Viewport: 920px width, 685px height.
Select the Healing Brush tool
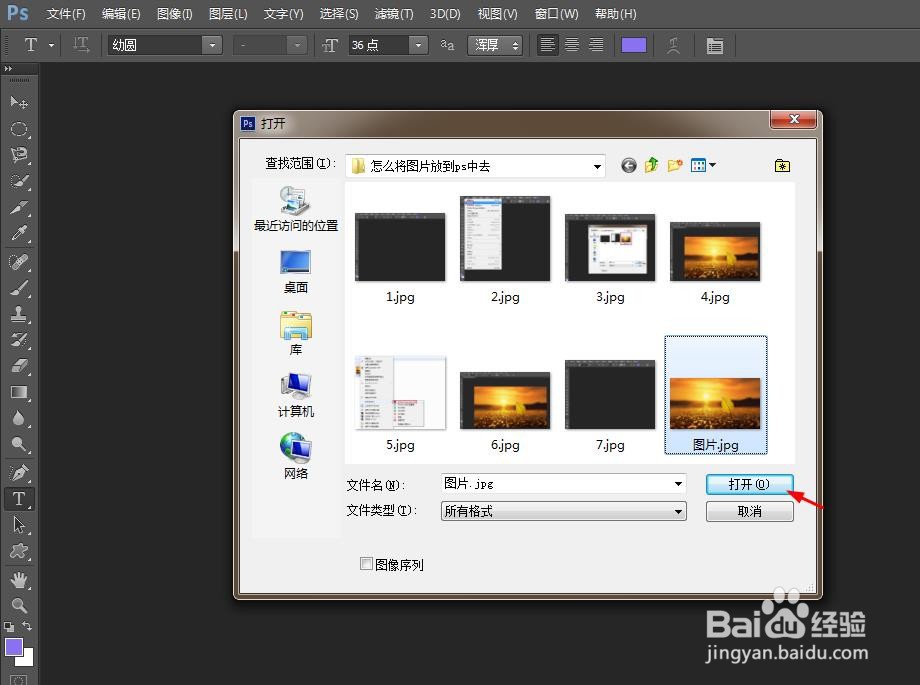point(19,262)
